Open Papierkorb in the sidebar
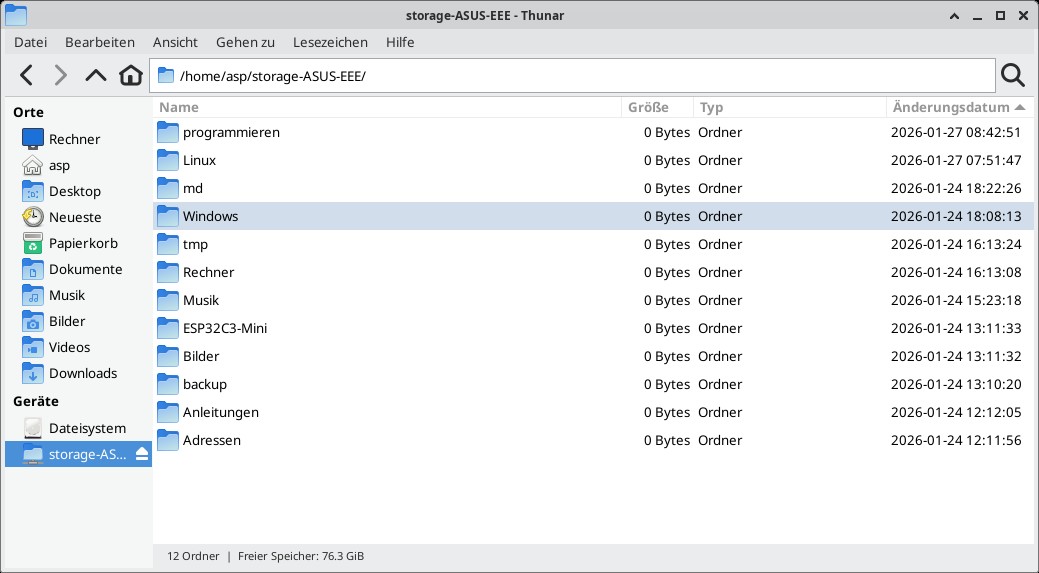Screen dimensions: 1039x573 tap(83, 243)
